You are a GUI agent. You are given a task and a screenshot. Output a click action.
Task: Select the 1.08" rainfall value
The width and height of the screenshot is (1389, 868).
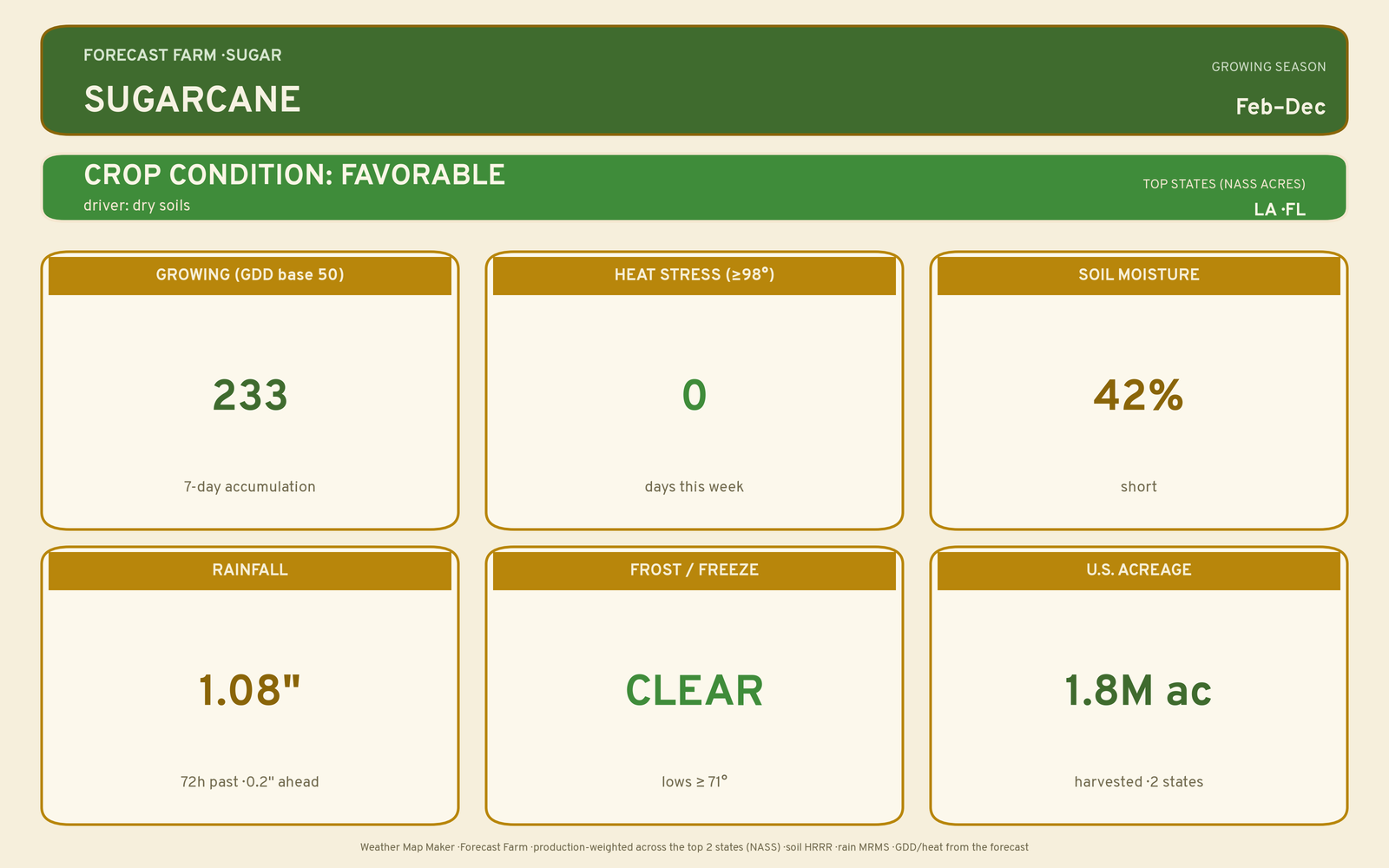pos(250,691)
